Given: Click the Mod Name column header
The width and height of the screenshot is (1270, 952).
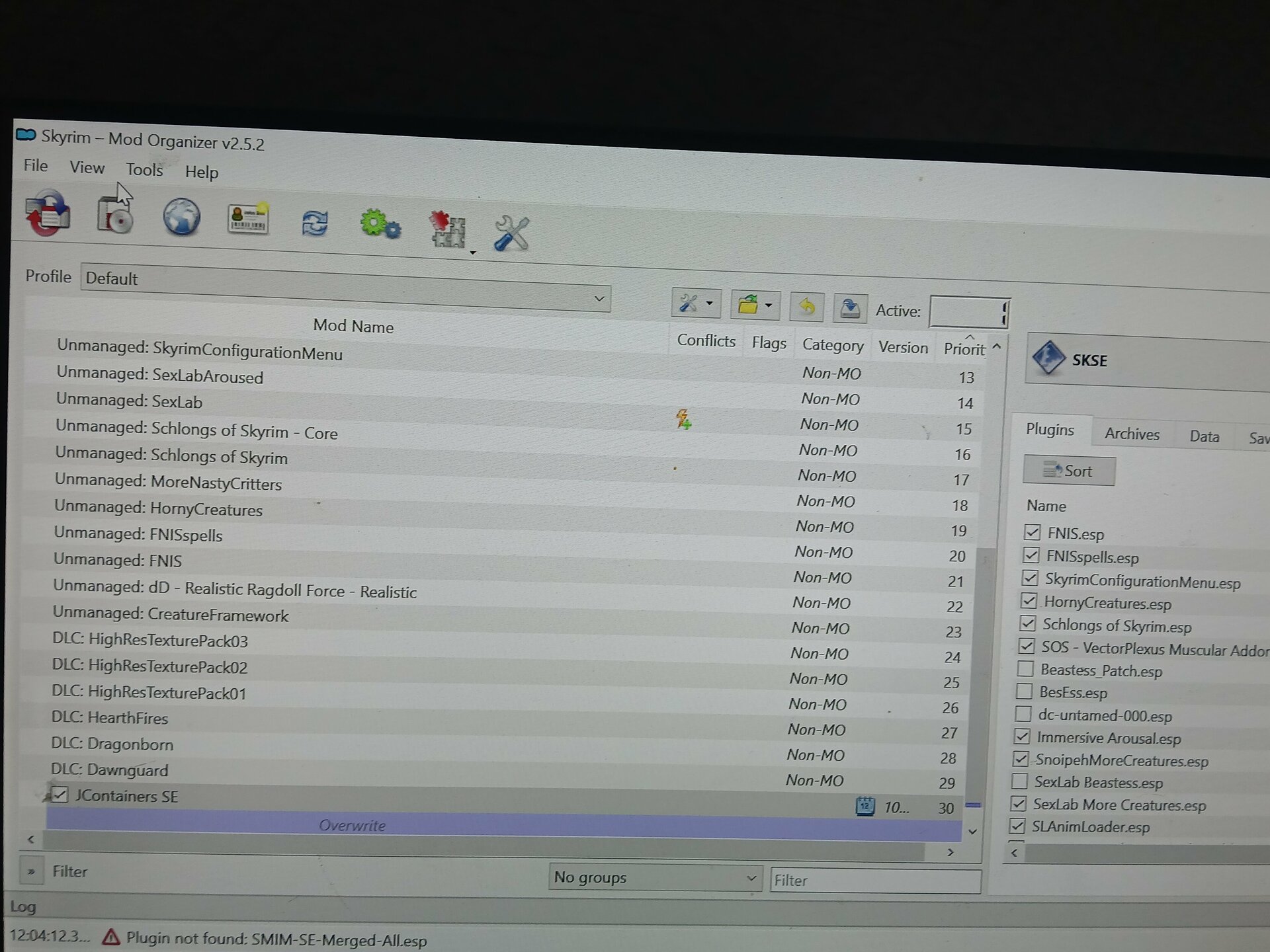Looking at the screenshot, I should pos(353,326).
